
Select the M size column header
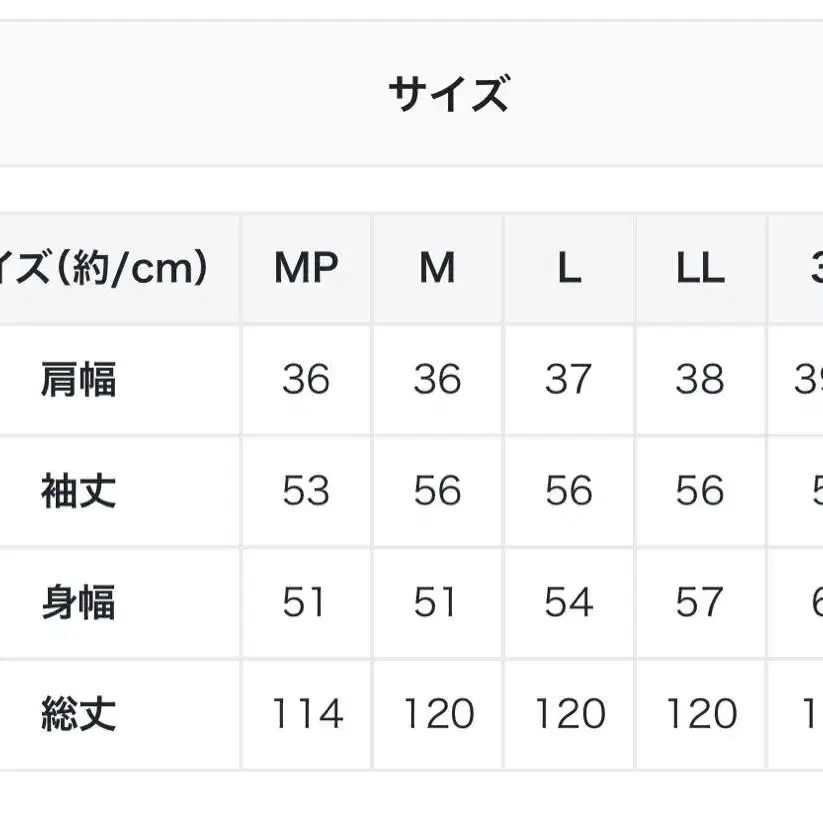point(437,268)
